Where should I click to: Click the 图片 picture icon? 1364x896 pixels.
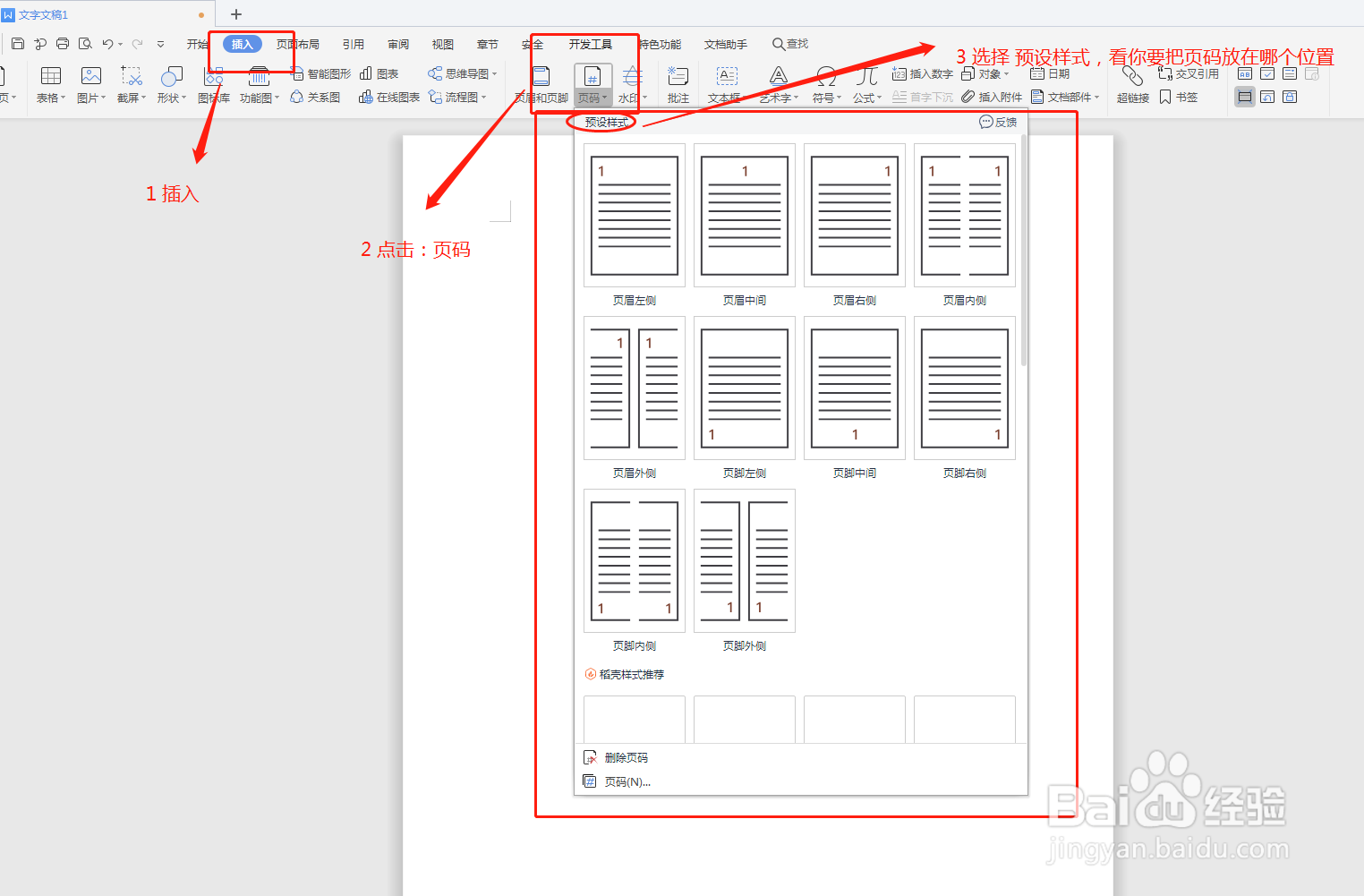pyautogui.click(x=90, y=76)
